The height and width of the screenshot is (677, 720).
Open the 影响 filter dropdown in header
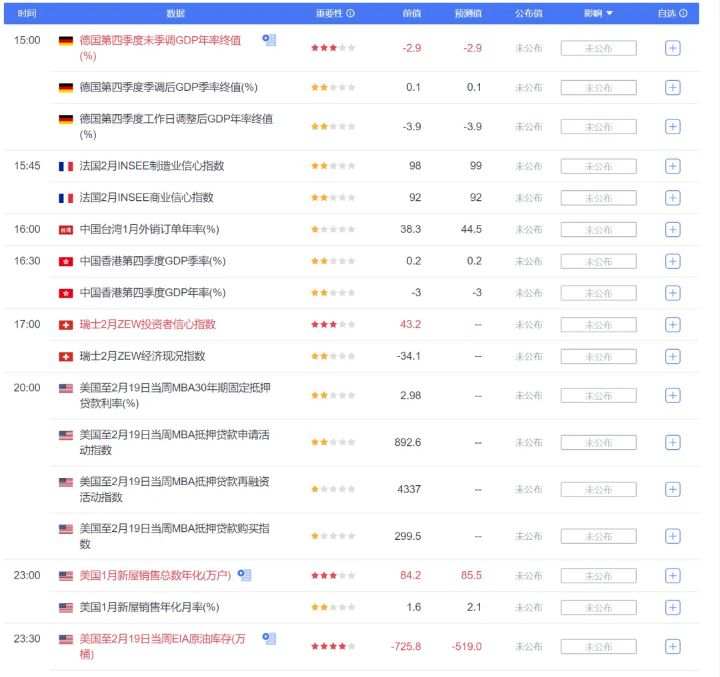[598, 13]
